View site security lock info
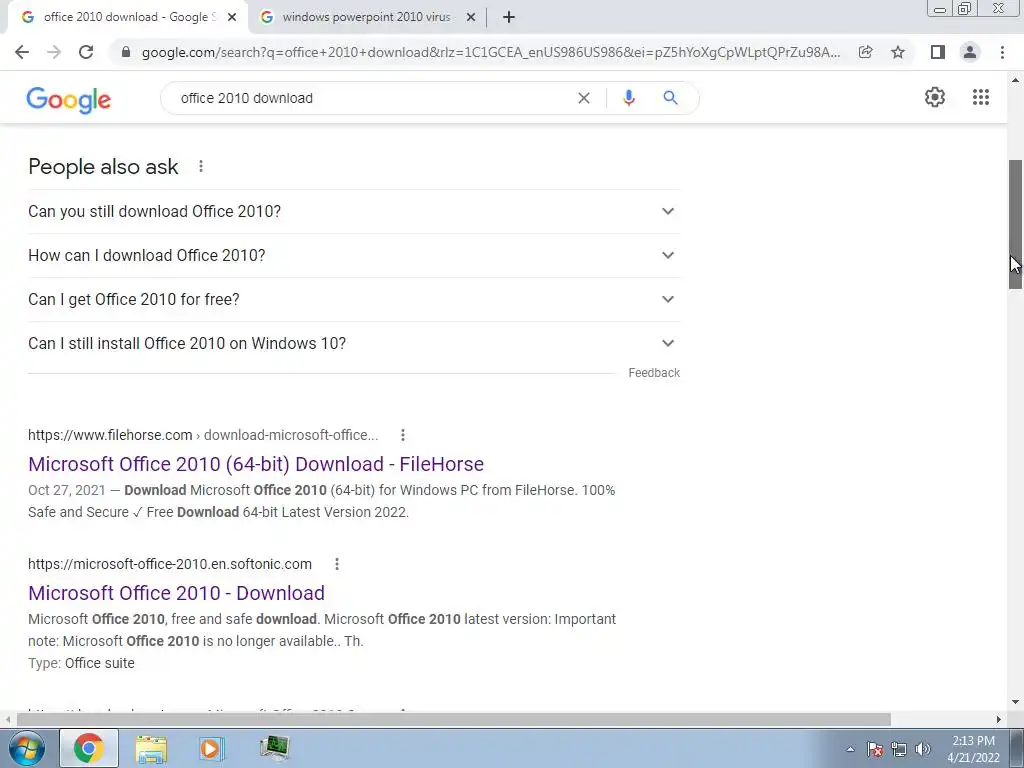The image size is (1024, 768). (127, 52)
